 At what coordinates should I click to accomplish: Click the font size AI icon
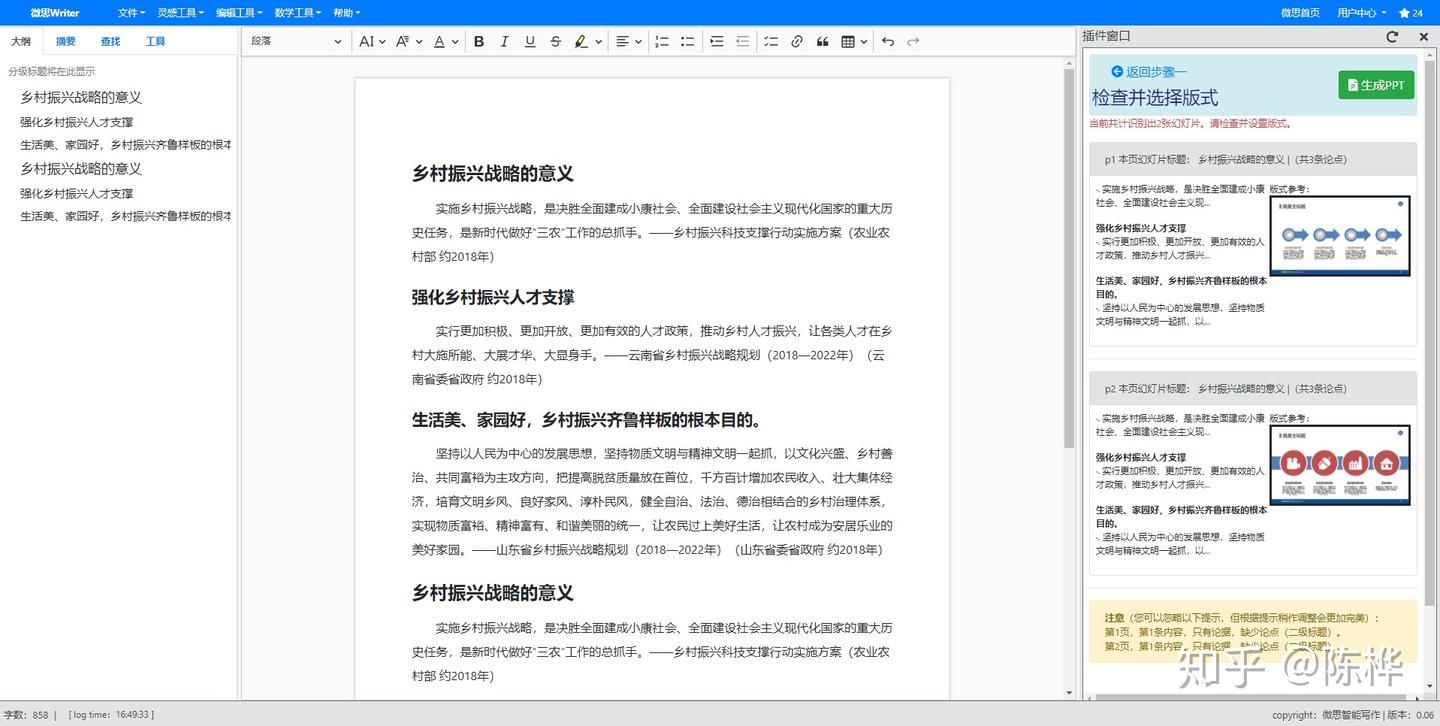[x=366, y=41]
